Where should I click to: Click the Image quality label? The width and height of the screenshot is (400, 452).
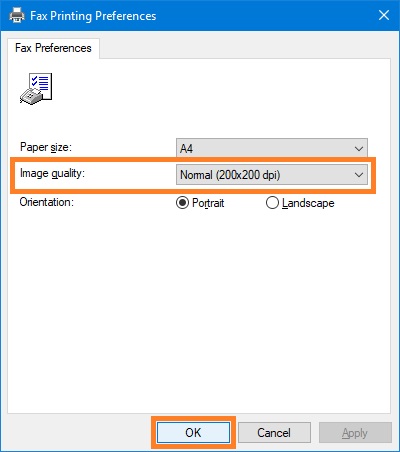pos(52,173)
